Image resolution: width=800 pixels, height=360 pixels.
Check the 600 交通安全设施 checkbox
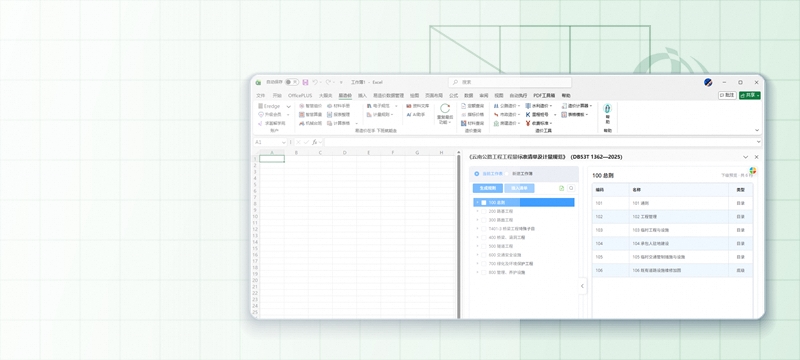point(484,254)
